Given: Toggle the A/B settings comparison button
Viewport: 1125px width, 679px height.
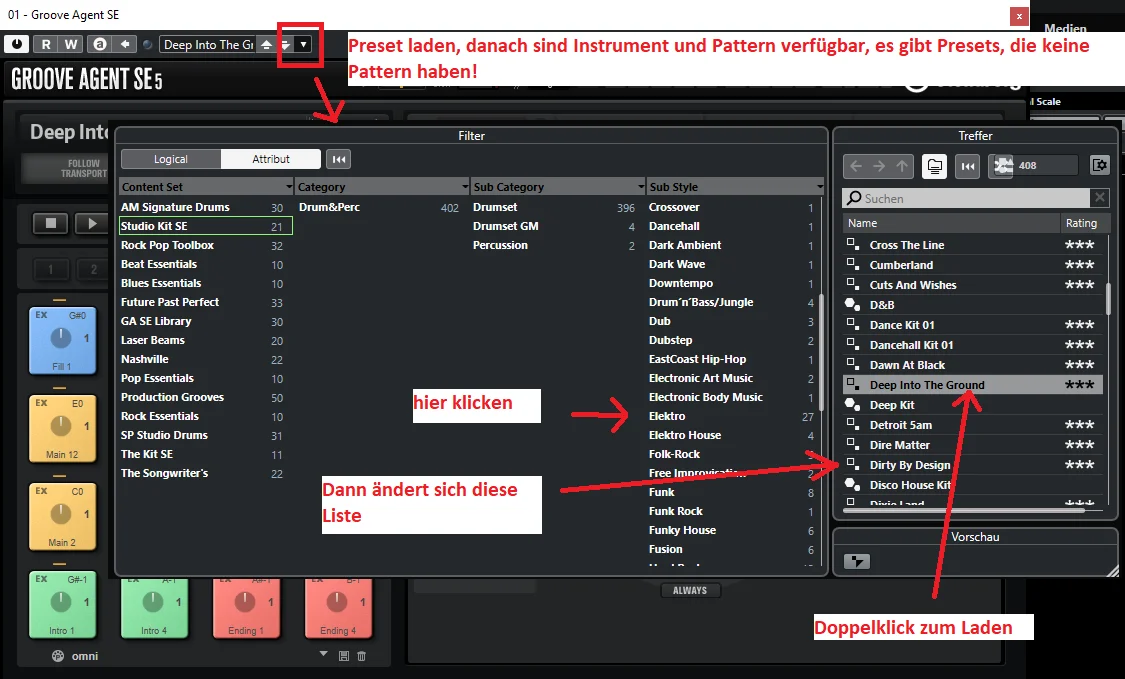Looking at the screenshot, I should (100, 45).
